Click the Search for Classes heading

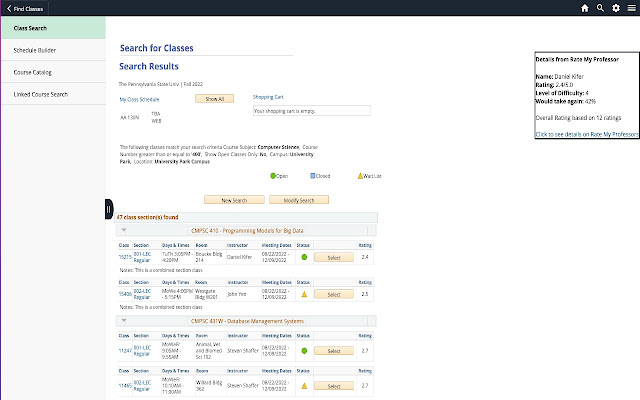click(157, 48)
